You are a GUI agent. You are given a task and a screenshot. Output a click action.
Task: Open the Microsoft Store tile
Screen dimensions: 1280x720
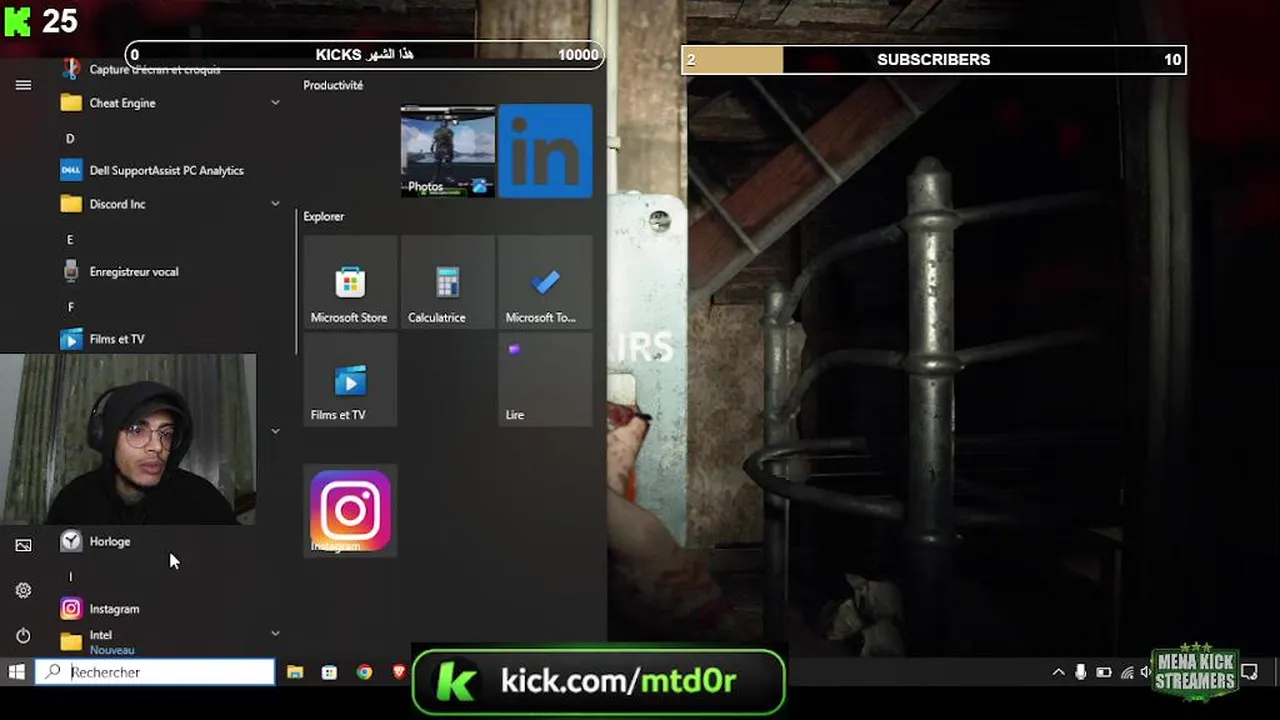(350, 282)
